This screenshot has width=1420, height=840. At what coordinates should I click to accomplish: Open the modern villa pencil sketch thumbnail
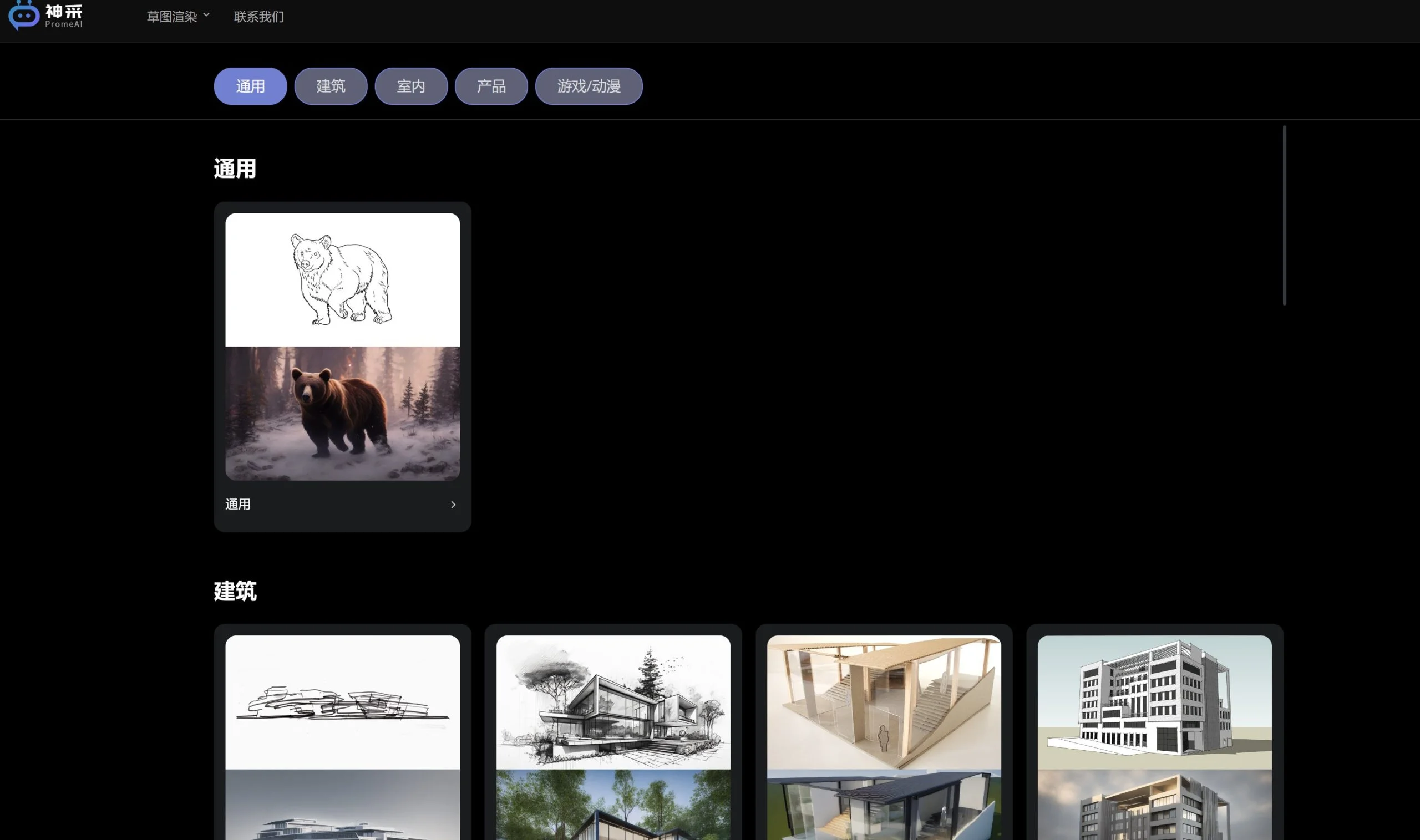613,702
